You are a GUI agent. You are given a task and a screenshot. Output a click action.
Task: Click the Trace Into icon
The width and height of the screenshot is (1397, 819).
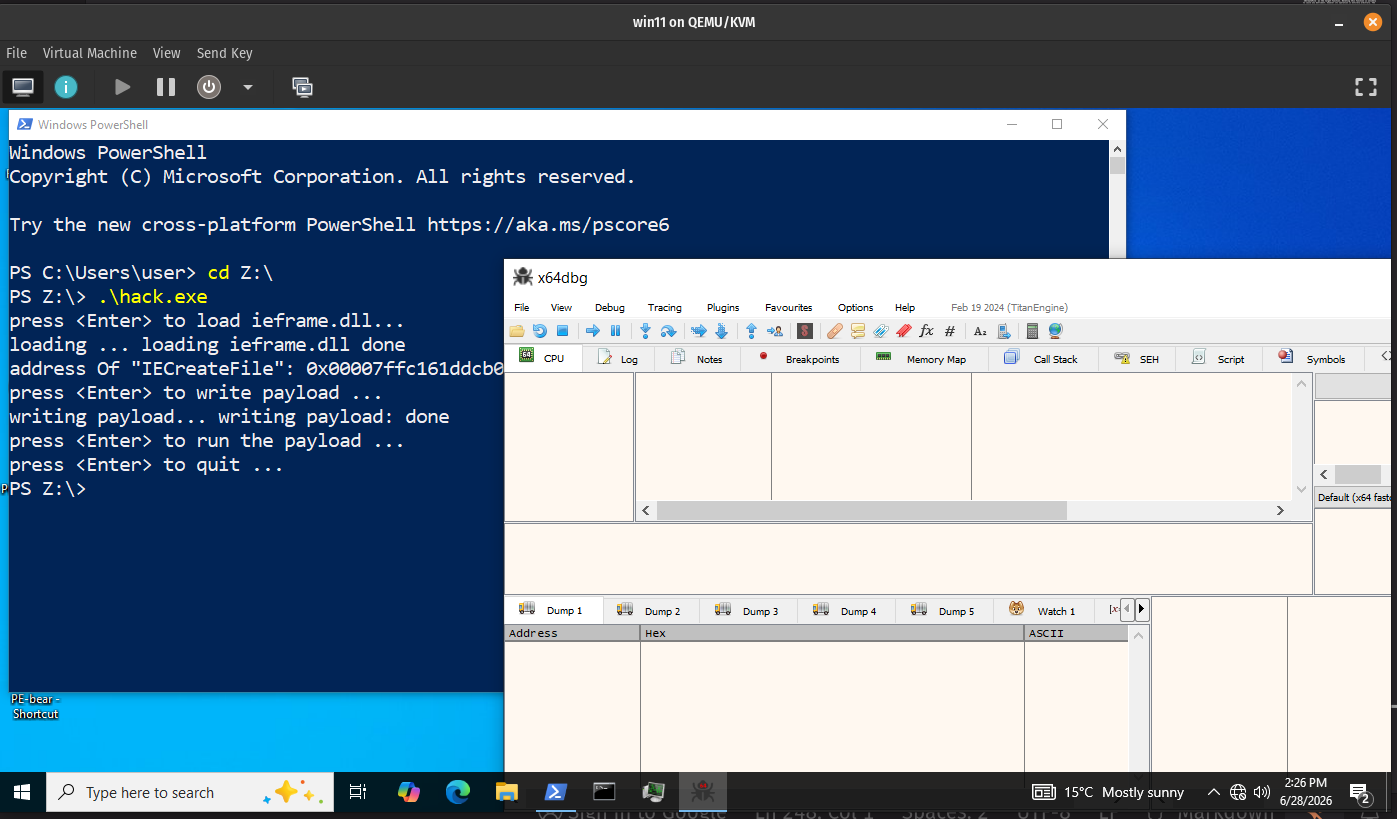[x=699, y=331]
